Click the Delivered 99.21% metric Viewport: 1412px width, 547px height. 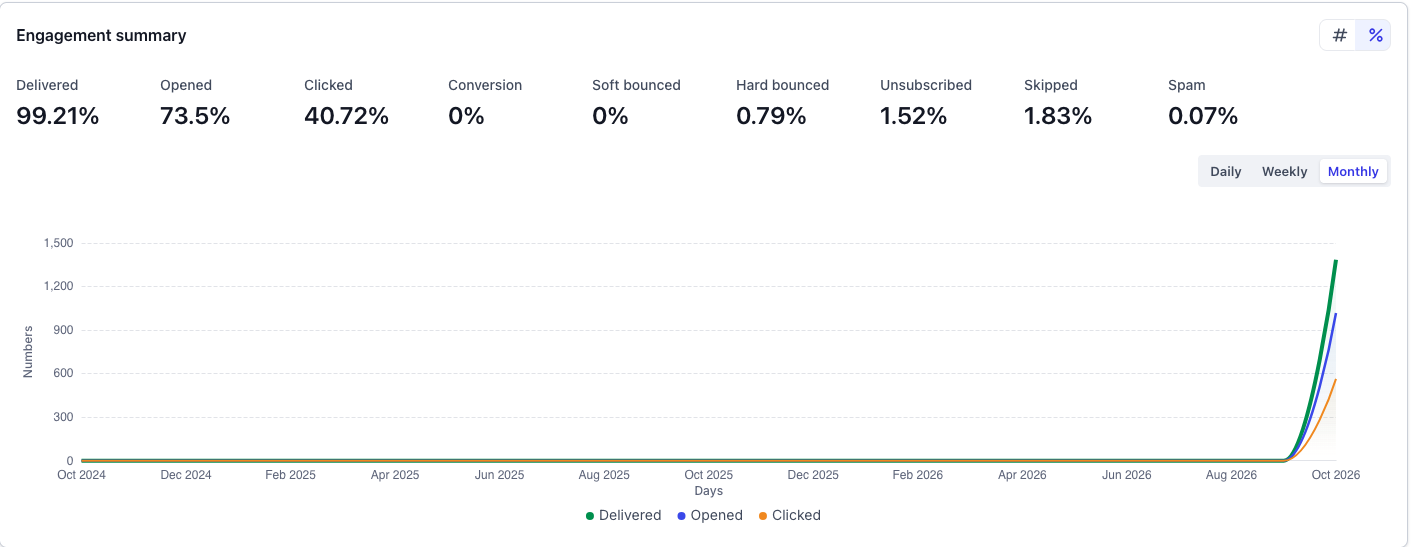(58, 103)
